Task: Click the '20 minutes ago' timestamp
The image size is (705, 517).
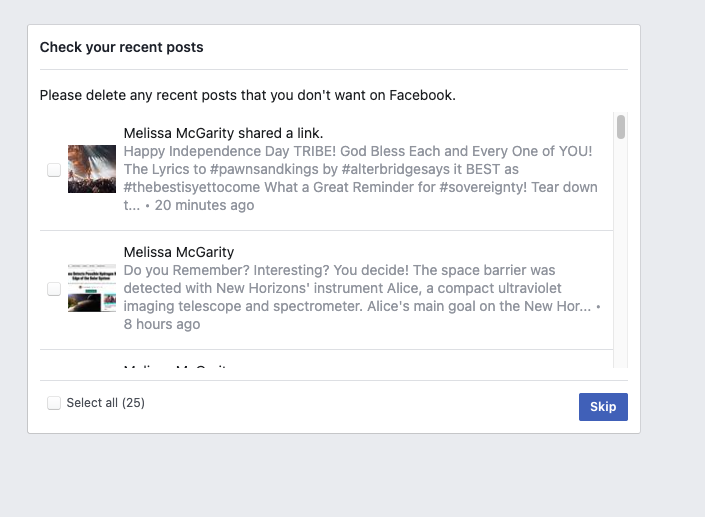Action: pyautogui.click(x=205, y=205)
